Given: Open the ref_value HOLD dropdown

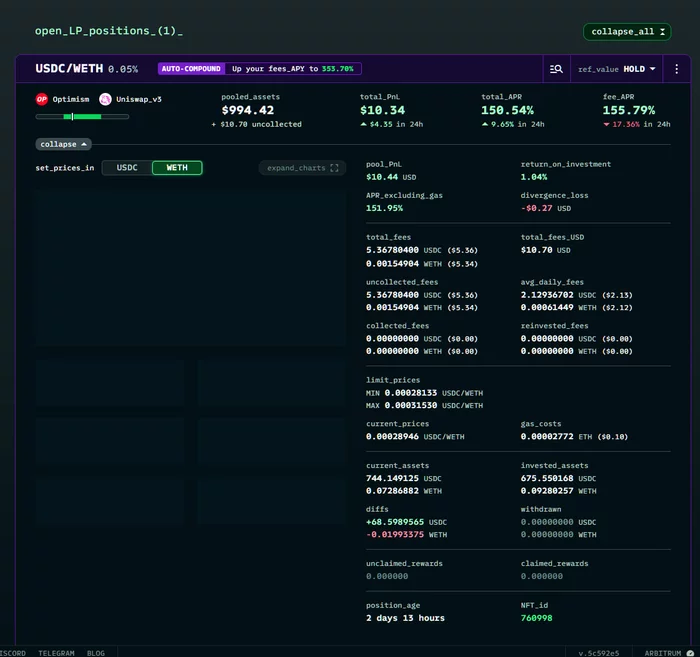Looking at the screenshot, I should [617, 69].
